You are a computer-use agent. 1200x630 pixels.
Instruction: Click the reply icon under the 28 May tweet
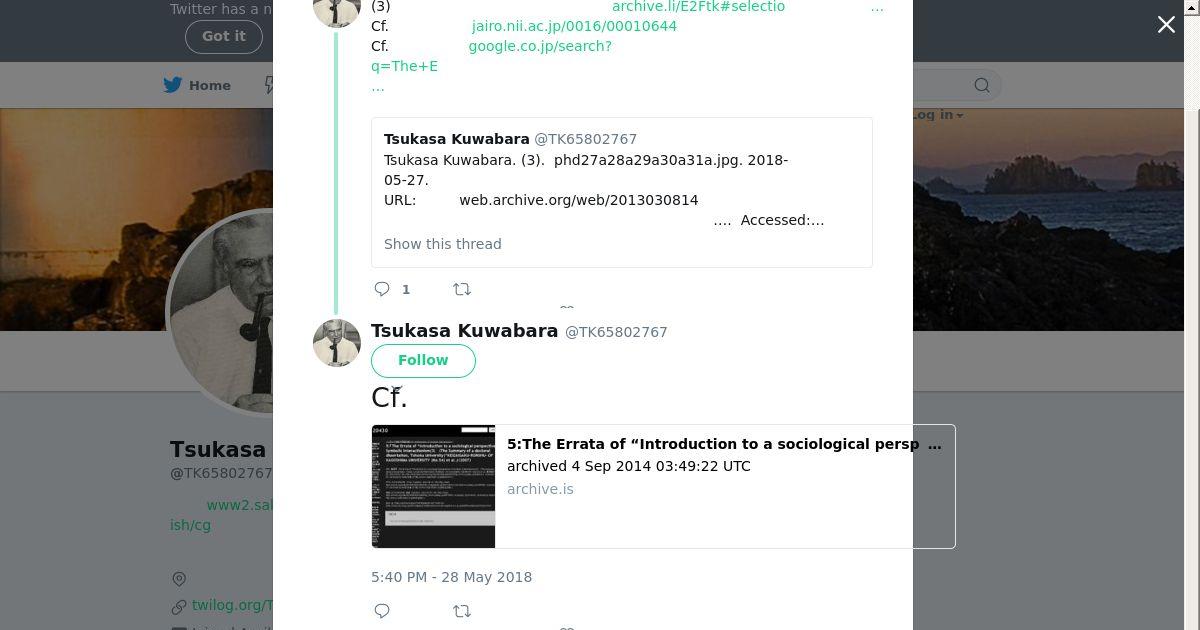pyautogui.click(x=382, y=610)
